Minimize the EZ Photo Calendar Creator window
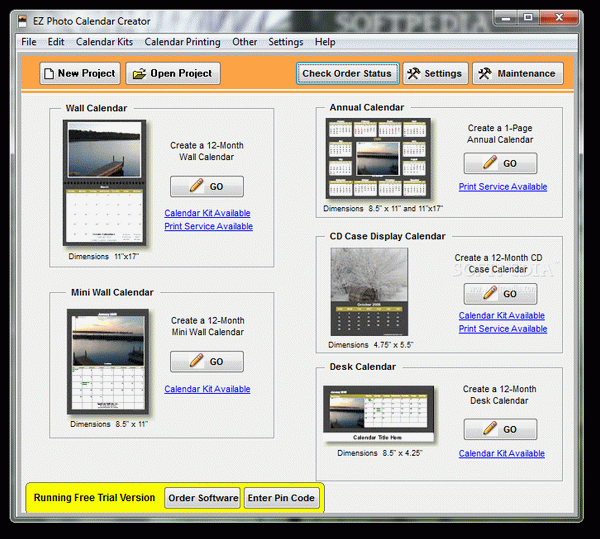Image resolution: width=600 pixels, height=539 pixels. pyautogui.click(x=506, y=18)
